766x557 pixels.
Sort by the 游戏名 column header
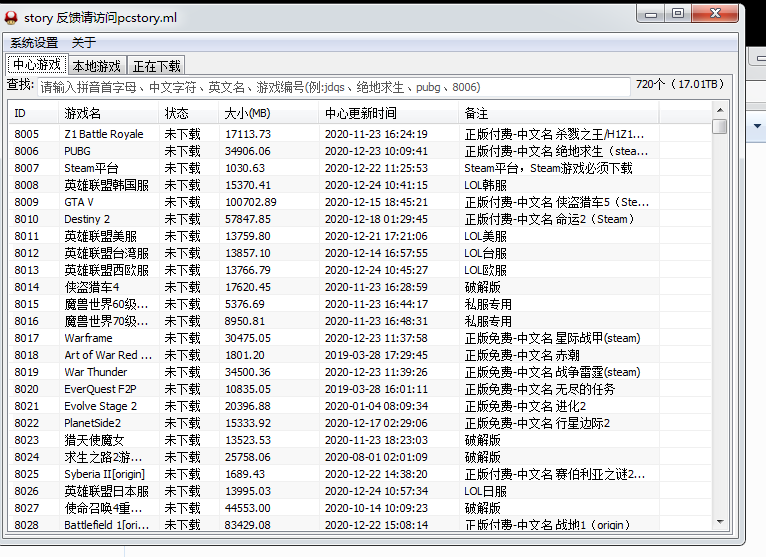[108, 113]
